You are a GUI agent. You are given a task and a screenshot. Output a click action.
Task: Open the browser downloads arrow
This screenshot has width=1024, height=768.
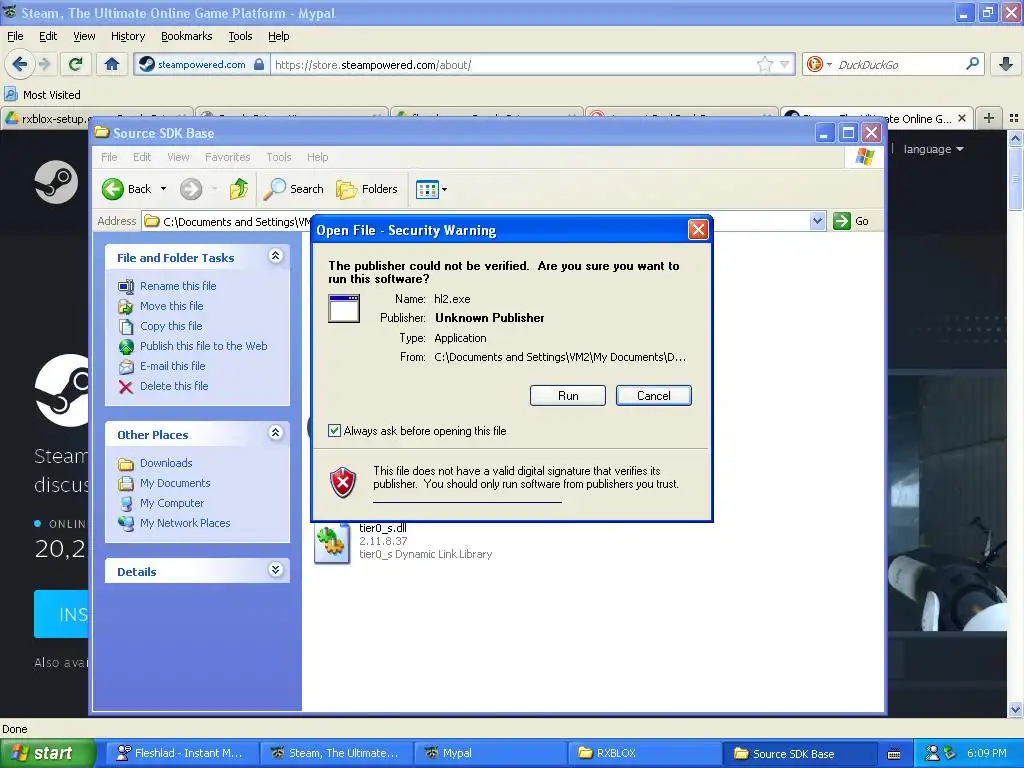(x=1006, y=64)
